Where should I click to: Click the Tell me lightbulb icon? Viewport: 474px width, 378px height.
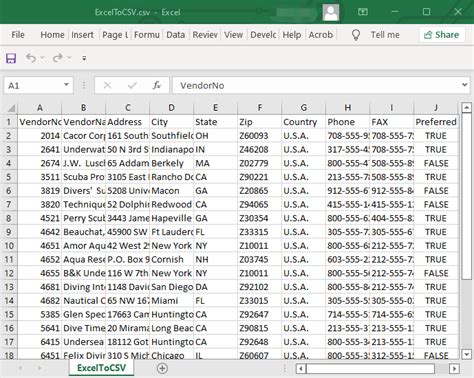[356, 35]
